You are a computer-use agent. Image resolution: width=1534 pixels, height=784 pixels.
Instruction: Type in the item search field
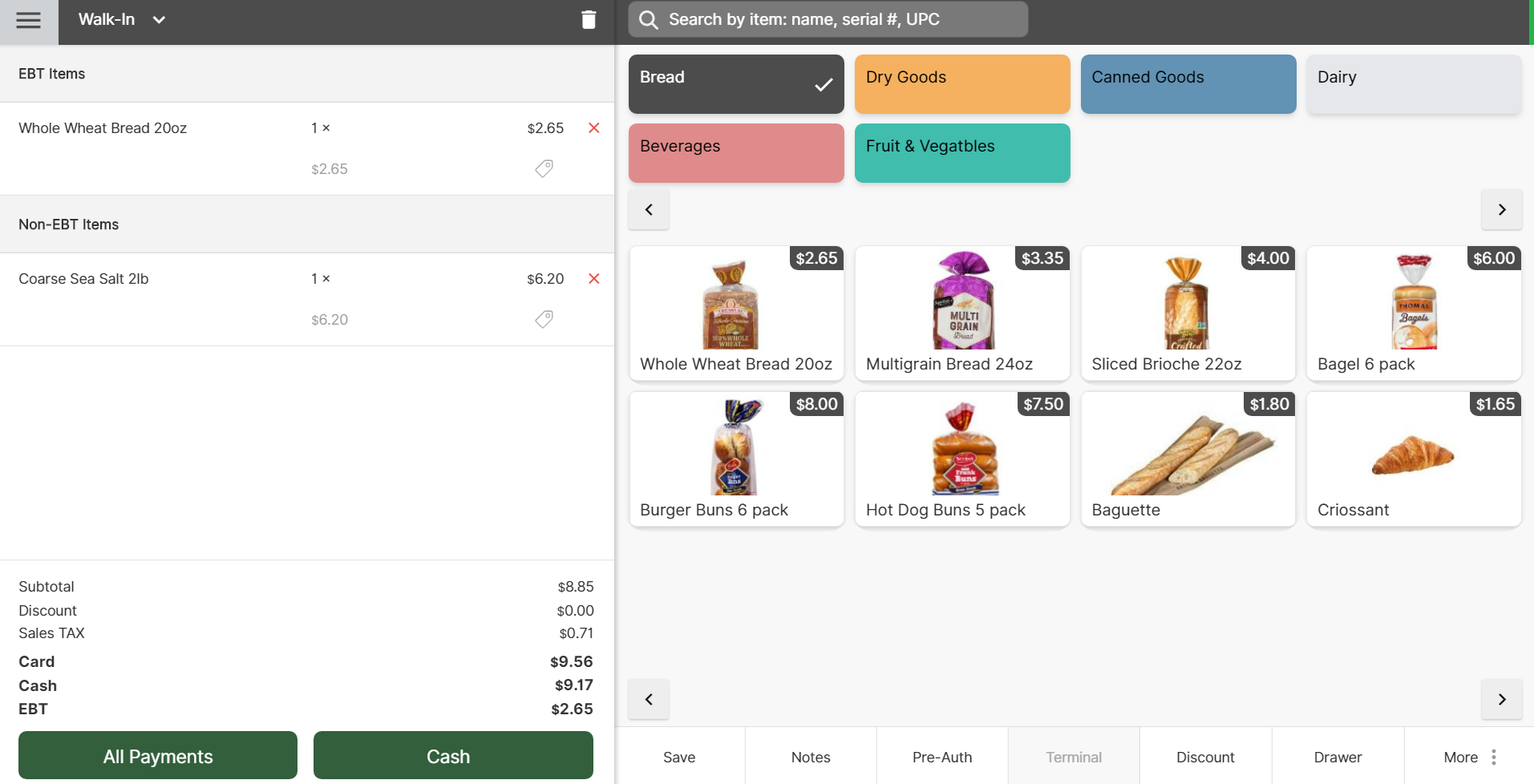coord(842,20)
